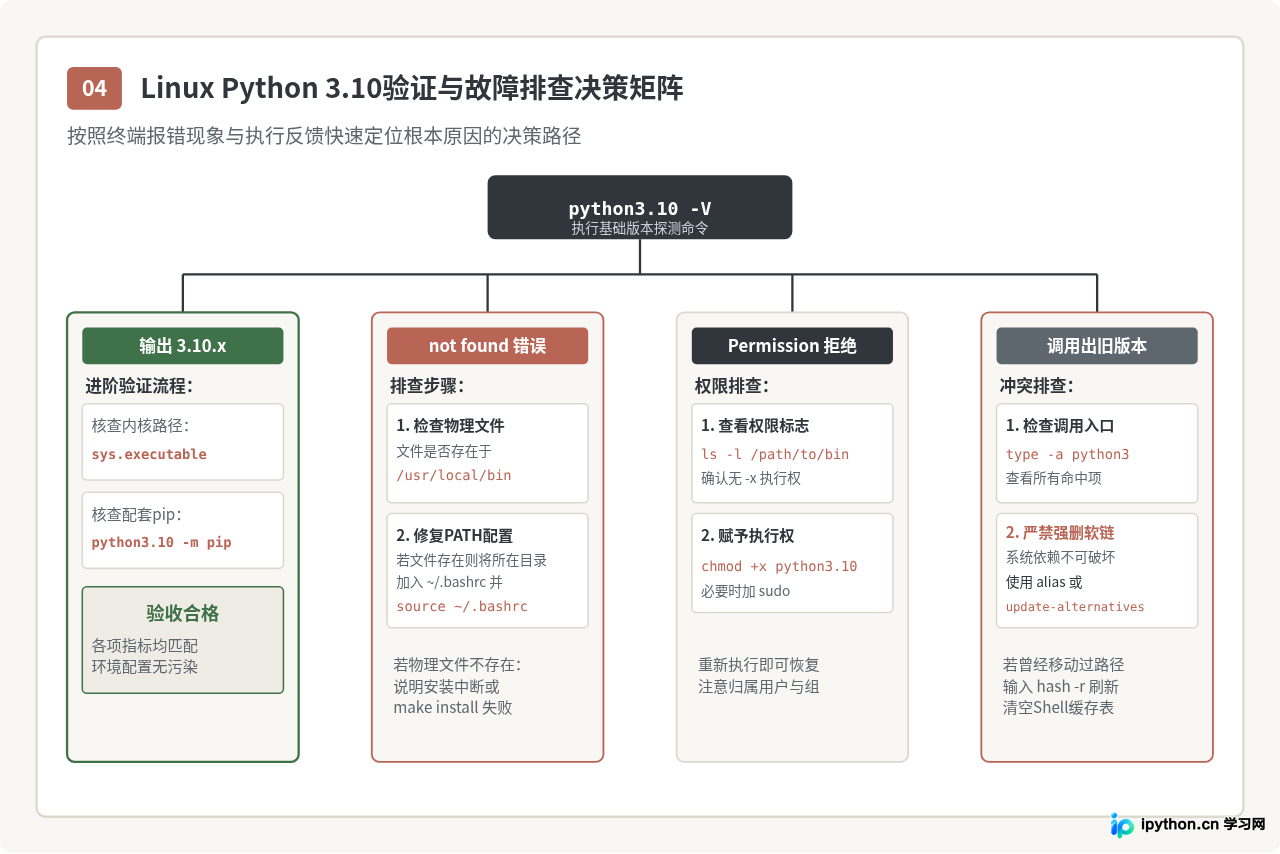Click the /usr/local/bin path text
1280x854 pixels.
tap(454, 475)
